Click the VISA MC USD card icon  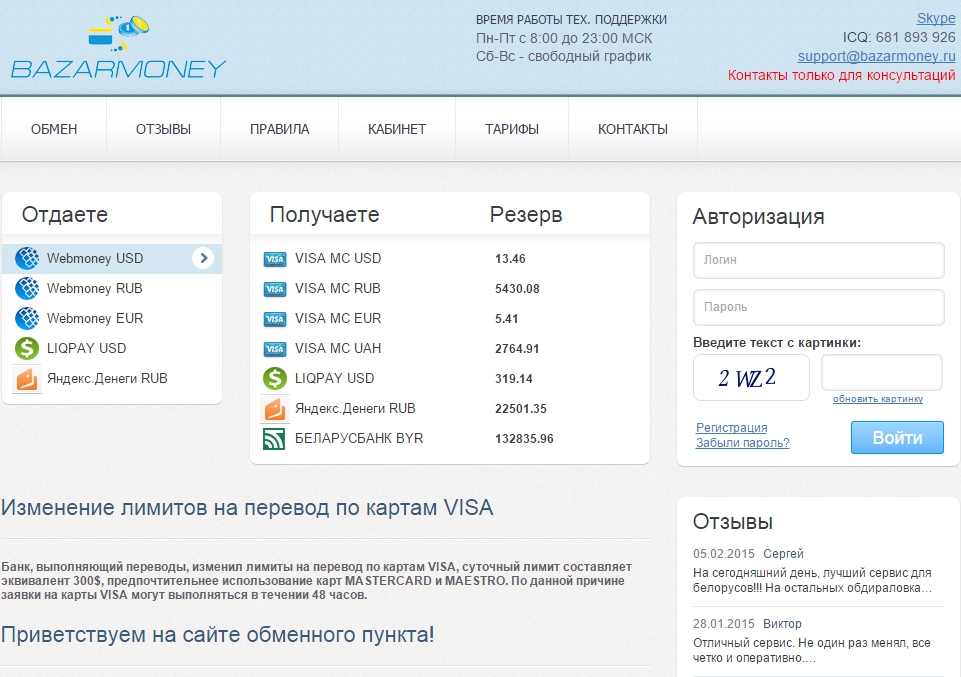coord(275,259)
